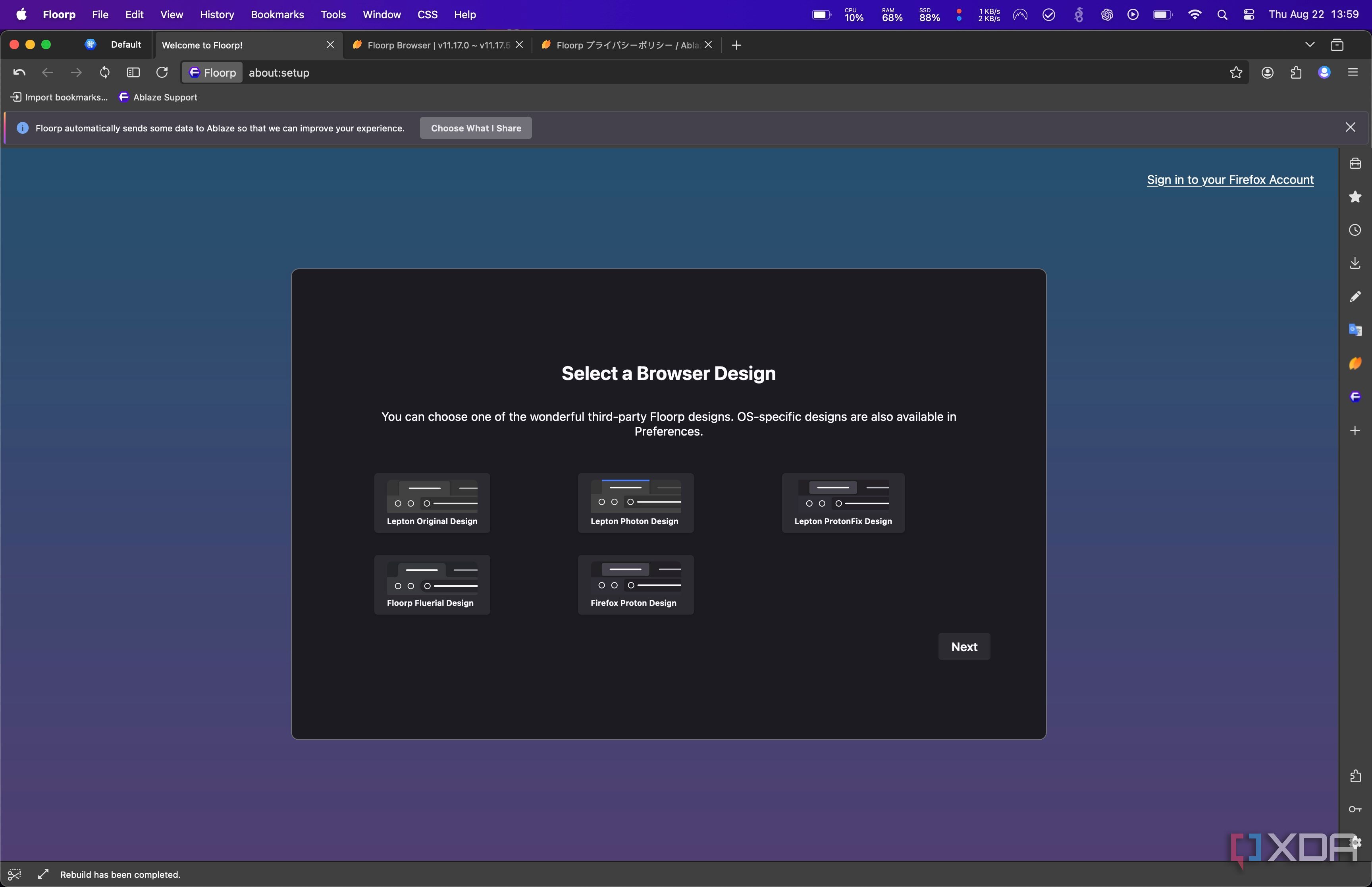Open the File menu
Viewport: 1372px width, 887px height.
(x=100, y=14)
